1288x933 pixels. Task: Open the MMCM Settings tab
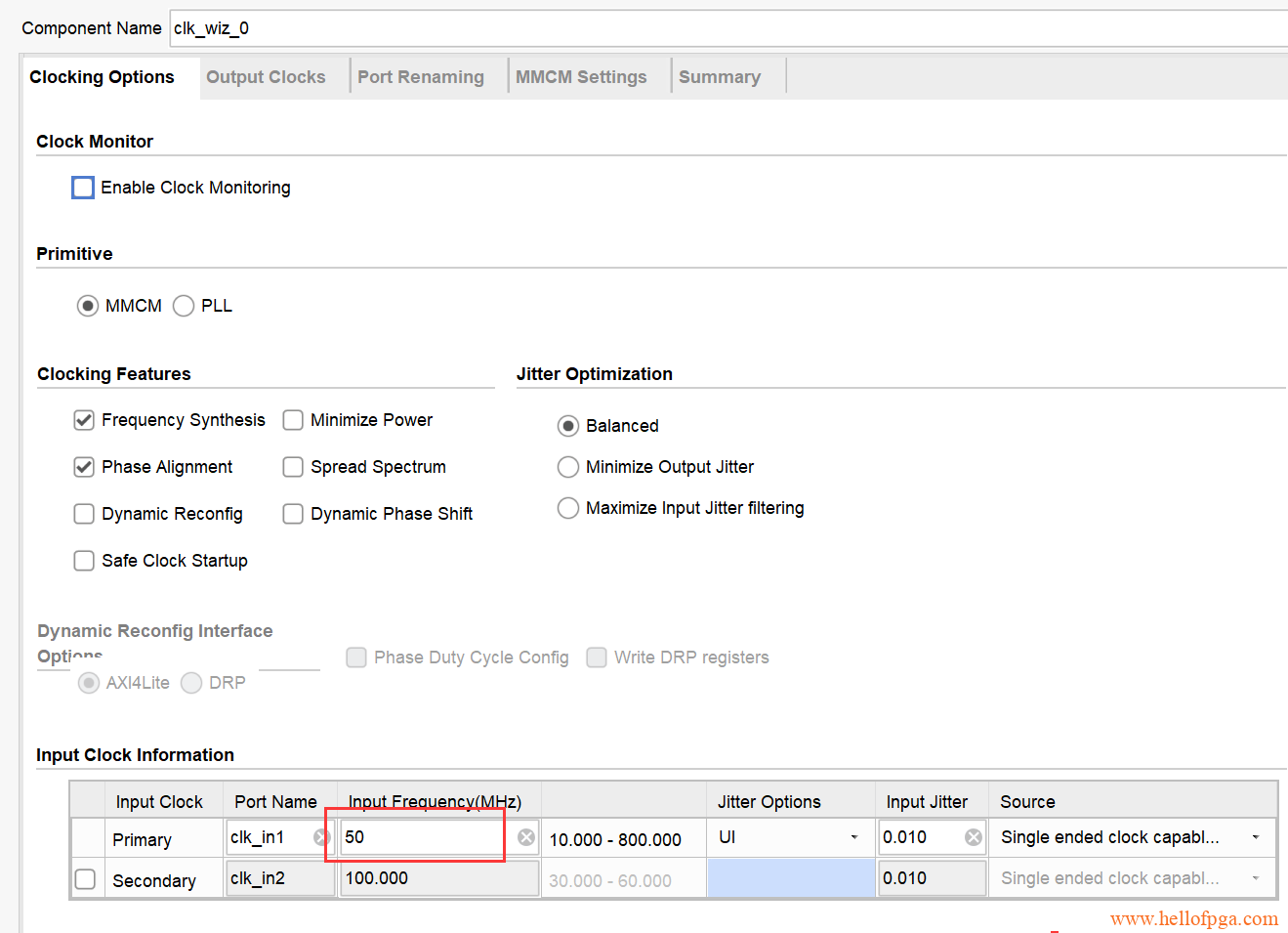pyautogui.click(x=581, y=77)
